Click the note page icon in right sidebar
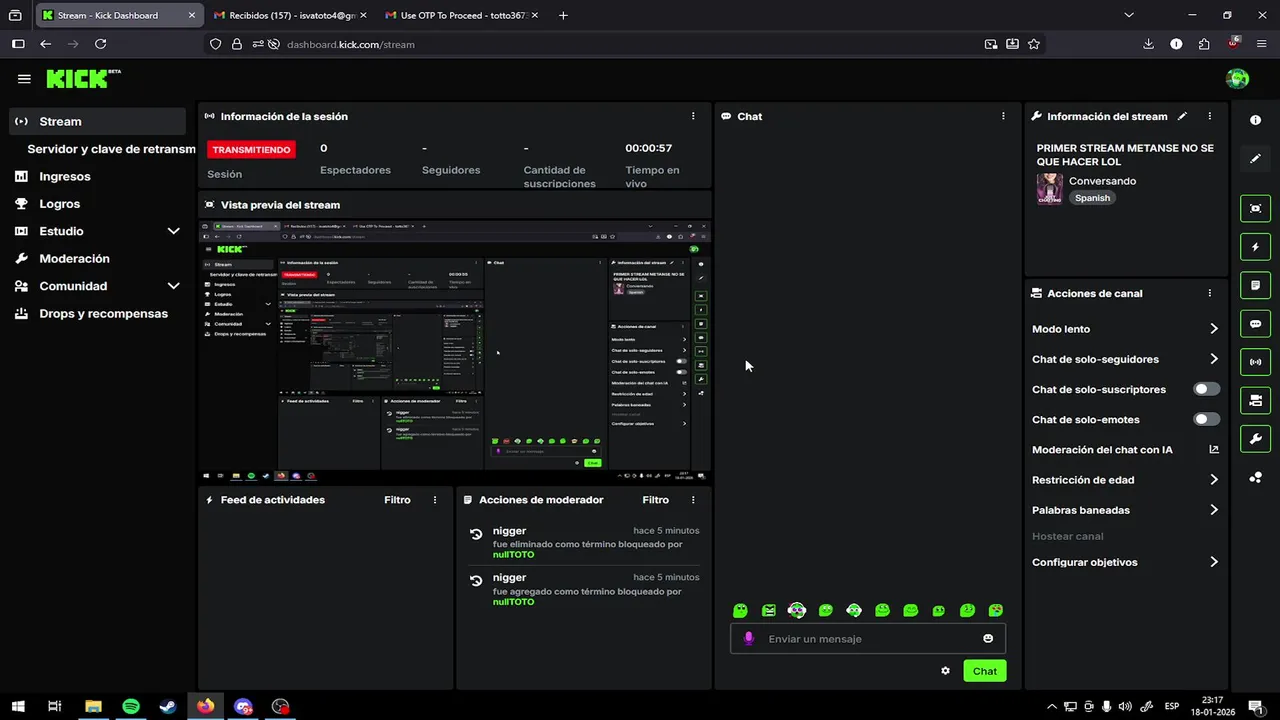Viewport: 1280px width, 720px height. pos(1255,285)
